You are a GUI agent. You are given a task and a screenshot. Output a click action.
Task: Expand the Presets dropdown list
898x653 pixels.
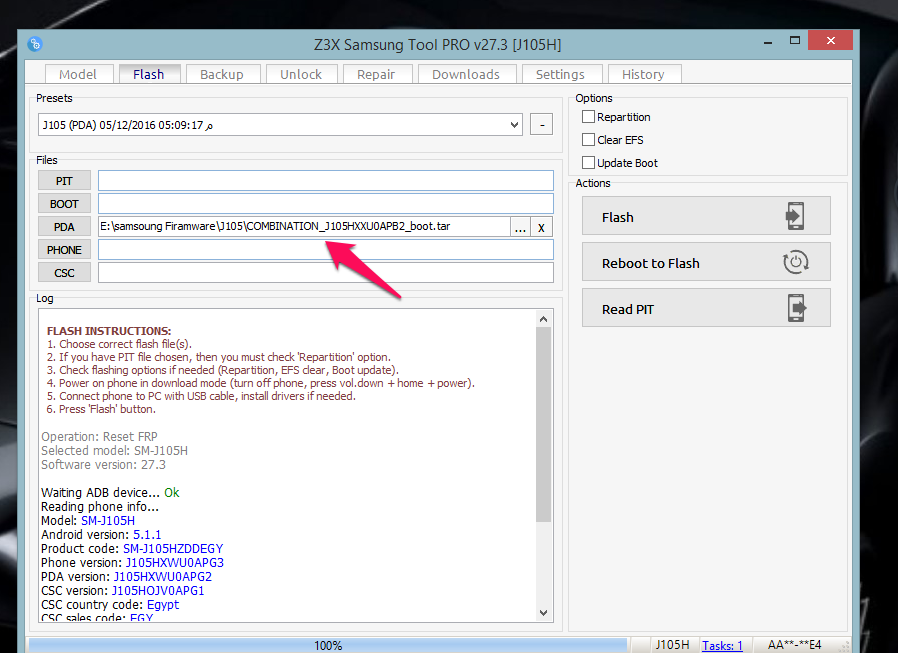tap(514, 125)
